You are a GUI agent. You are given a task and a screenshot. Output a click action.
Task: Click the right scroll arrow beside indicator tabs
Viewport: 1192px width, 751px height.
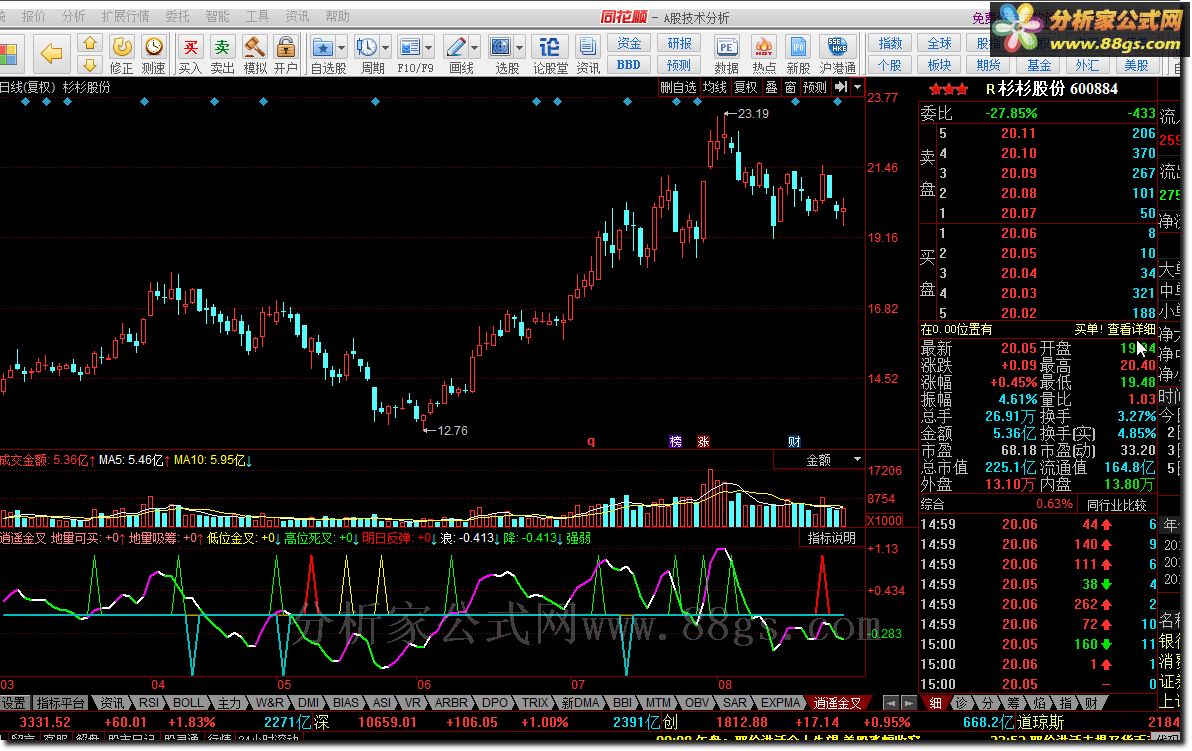[907, 702]
